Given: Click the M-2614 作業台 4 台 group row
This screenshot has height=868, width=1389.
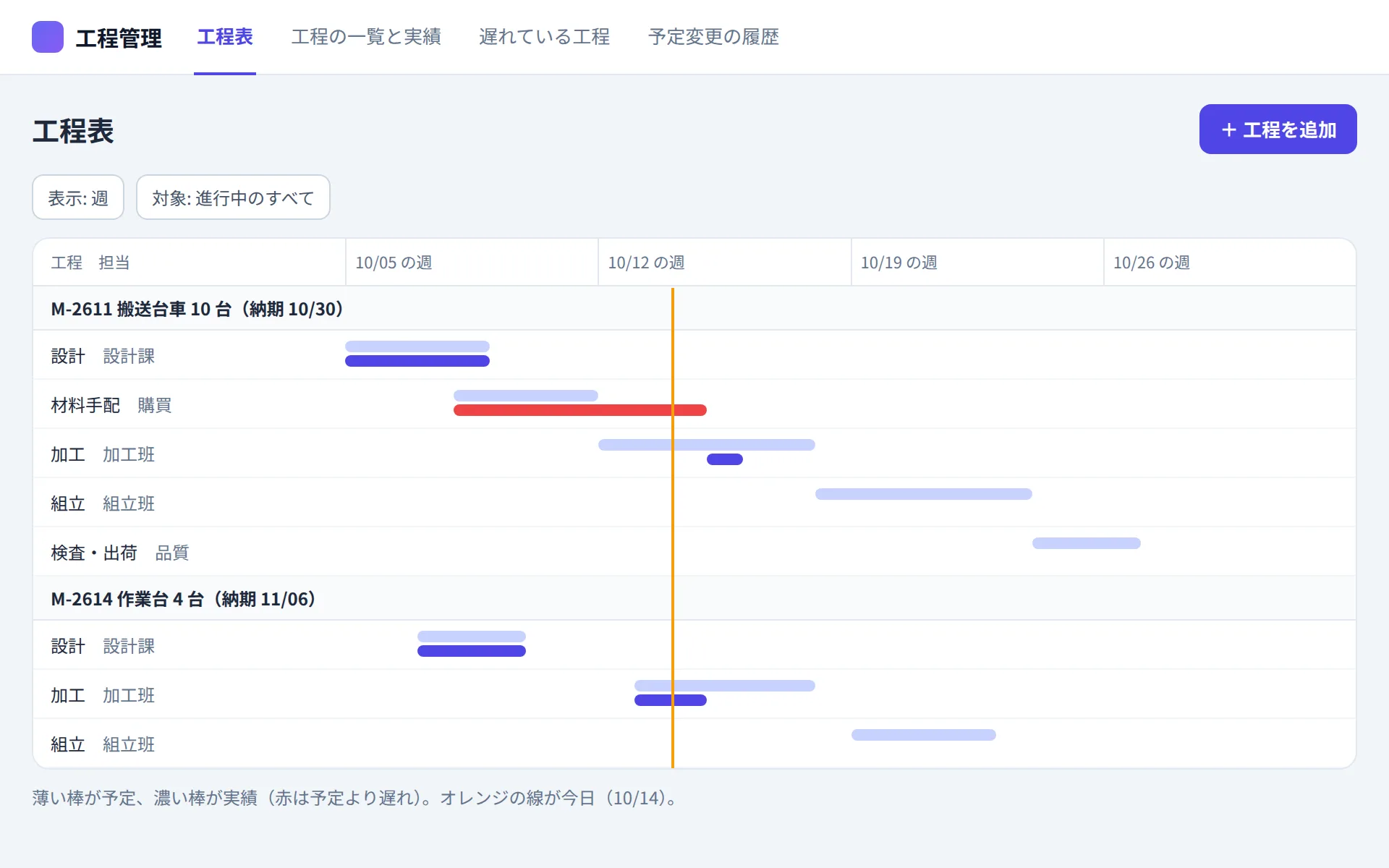Looking at the screenshot, I should (x=694, y=599).
